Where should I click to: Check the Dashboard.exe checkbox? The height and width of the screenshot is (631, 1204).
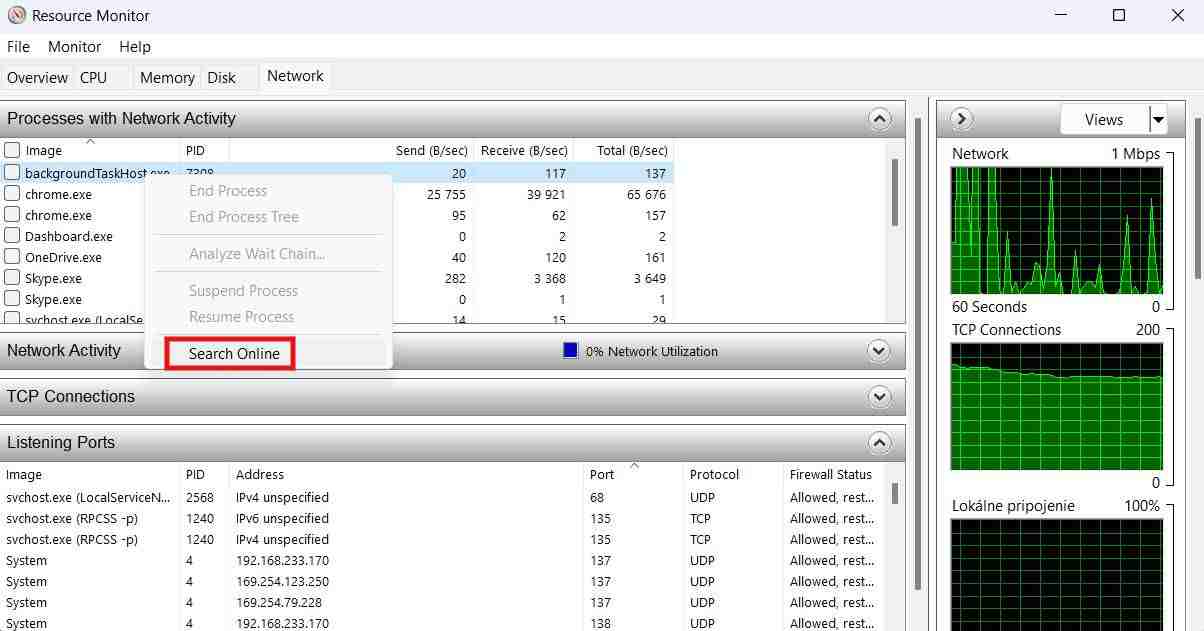12,235
